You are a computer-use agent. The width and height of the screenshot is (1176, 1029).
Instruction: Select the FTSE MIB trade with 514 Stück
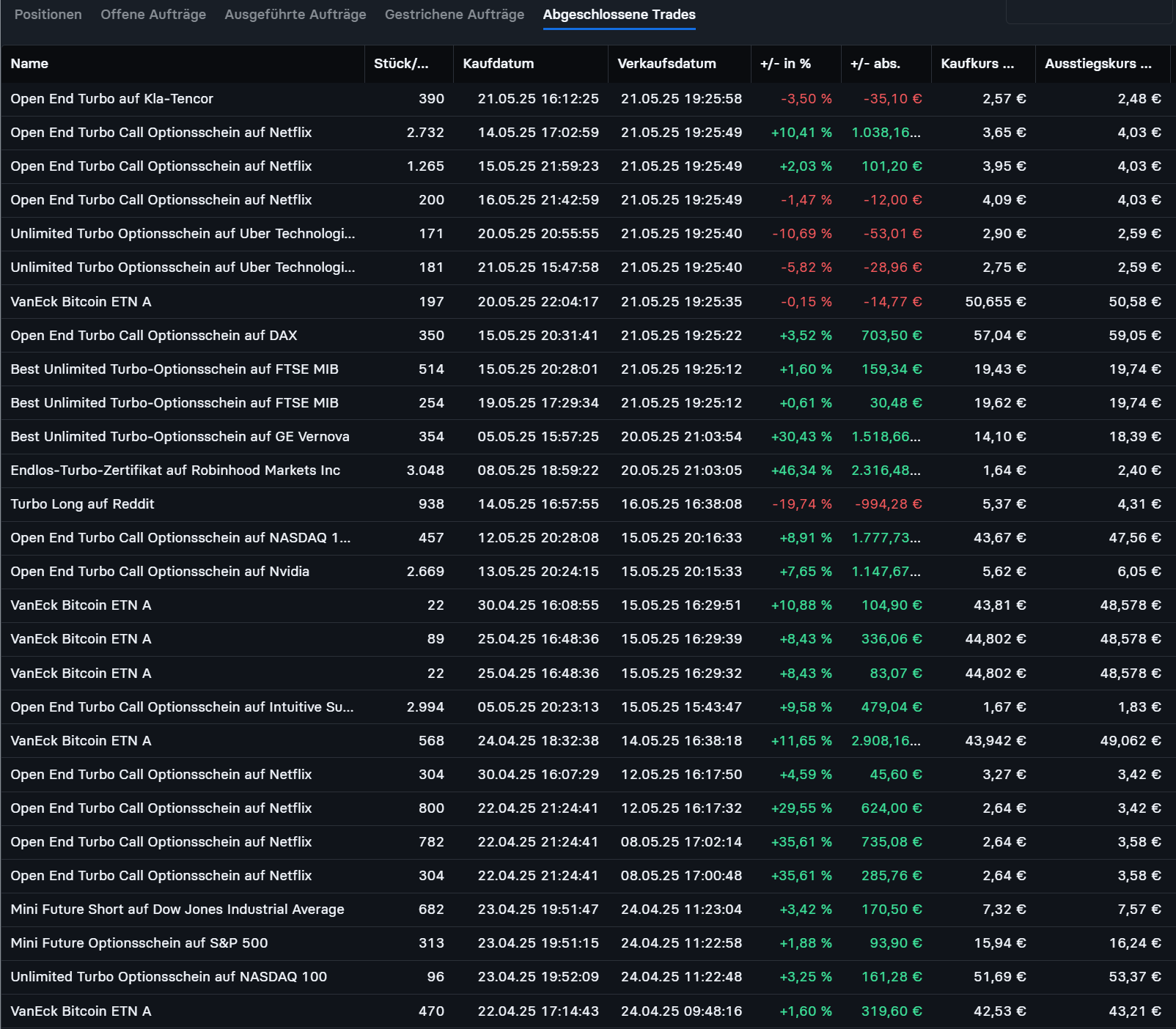(588, 369)
